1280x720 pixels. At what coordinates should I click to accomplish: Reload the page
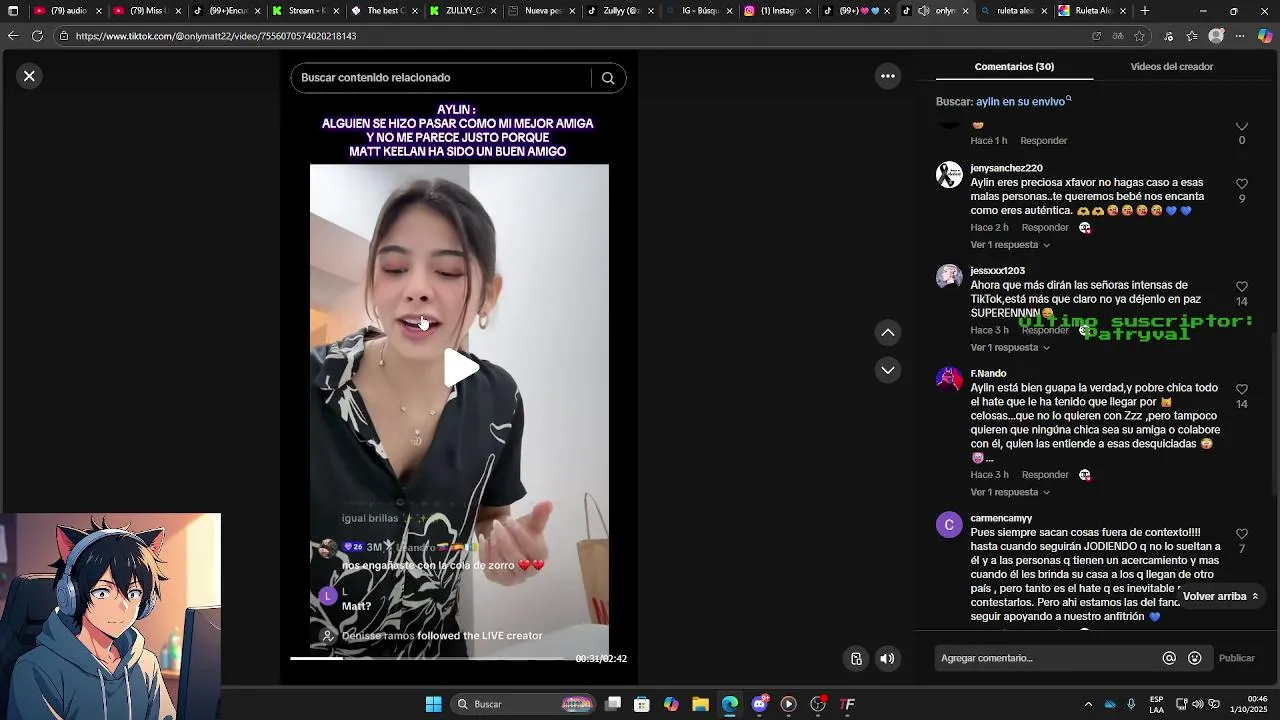pyautogui.click(x=37, y=36)
